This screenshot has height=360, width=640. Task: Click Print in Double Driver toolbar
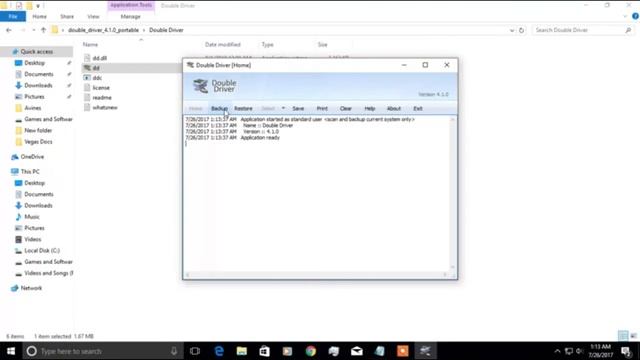point(322,109)
